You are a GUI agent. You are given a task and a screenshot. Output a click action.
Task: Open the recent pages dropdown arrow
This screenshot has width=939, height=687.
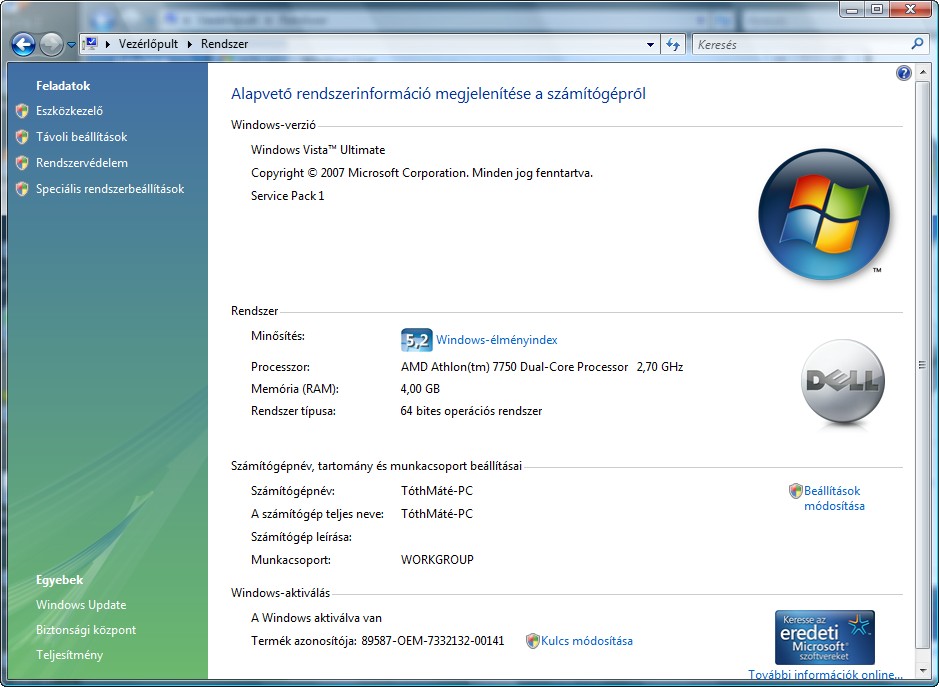click(x=71, y=45)
